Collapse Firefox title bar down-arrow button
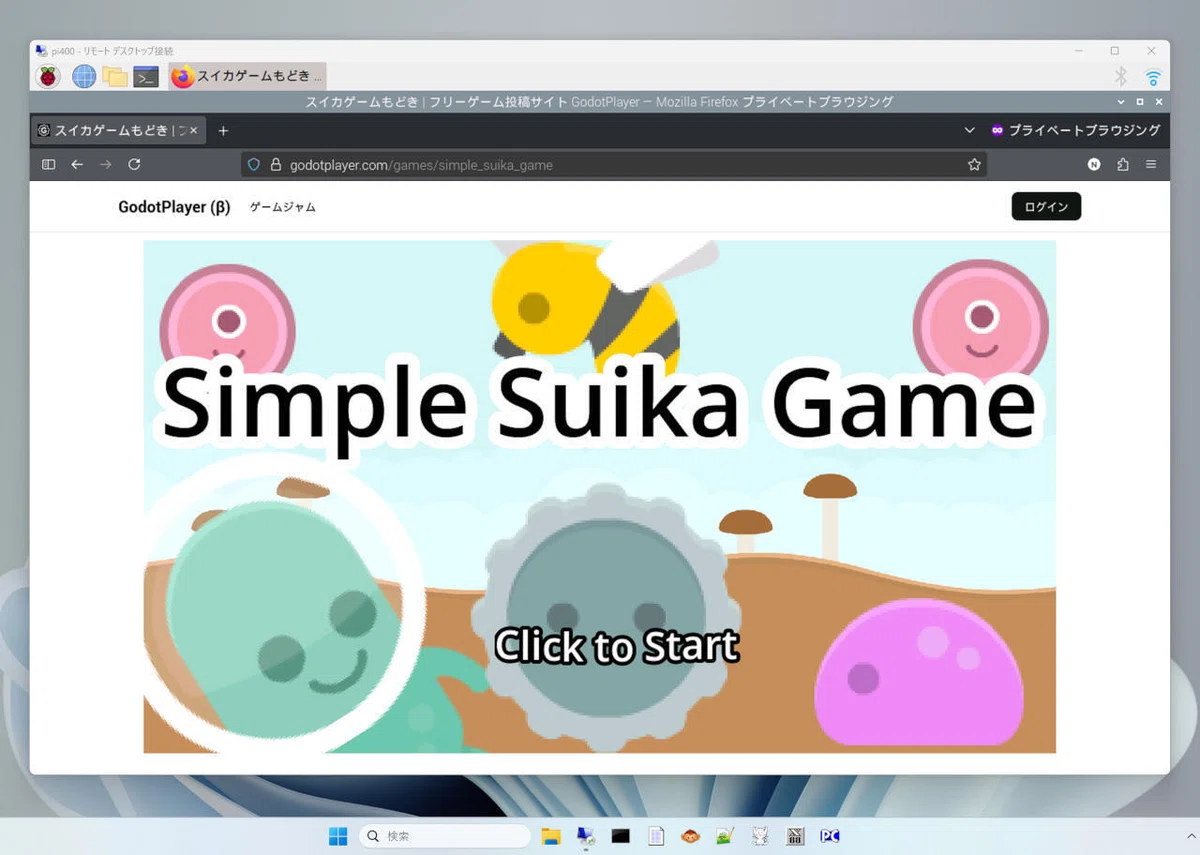This screenshot has height=855, width=1200. 1120,102
